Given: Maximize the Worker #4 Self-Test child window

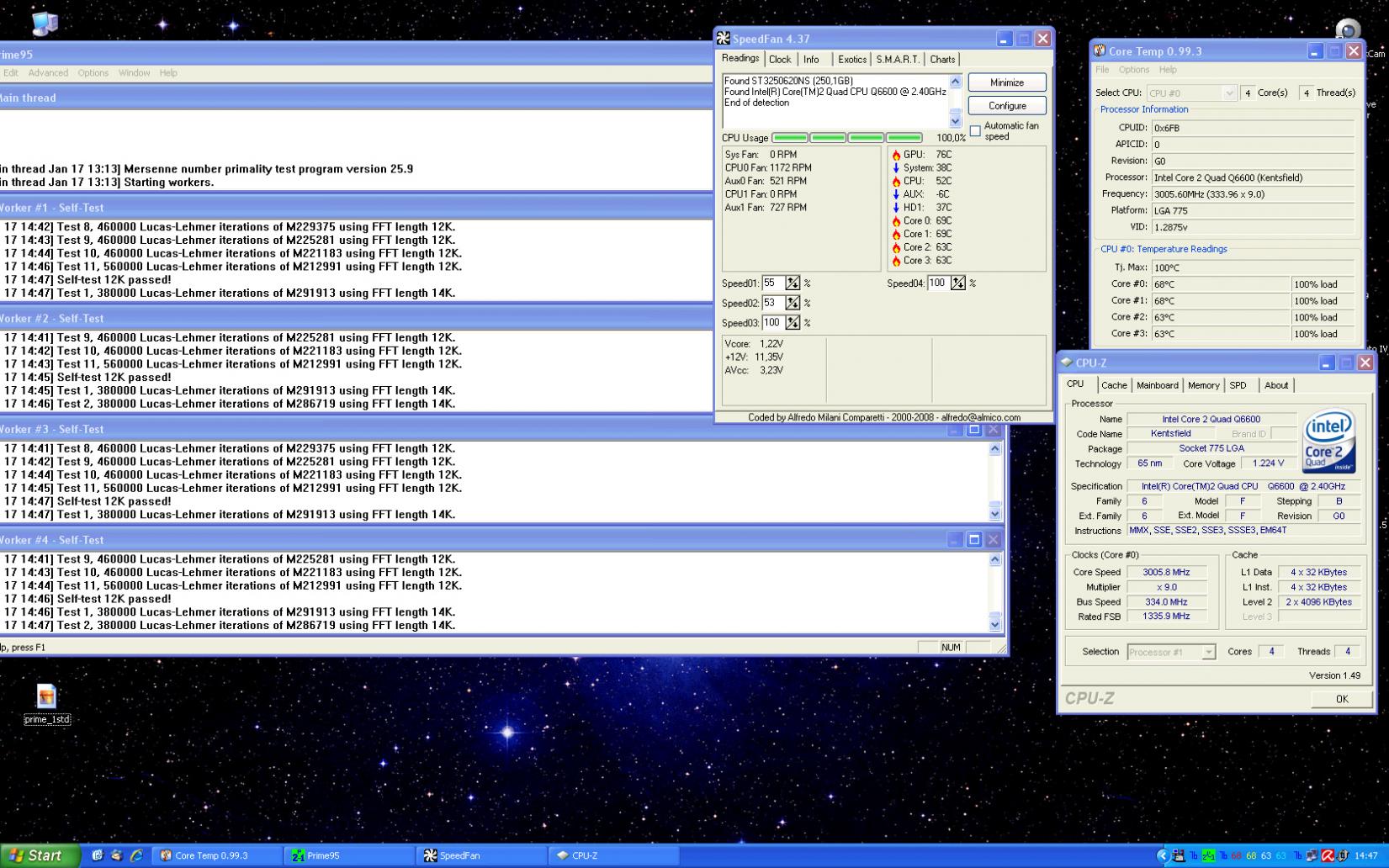Looking at the screenshot, I should click(974, 539).
